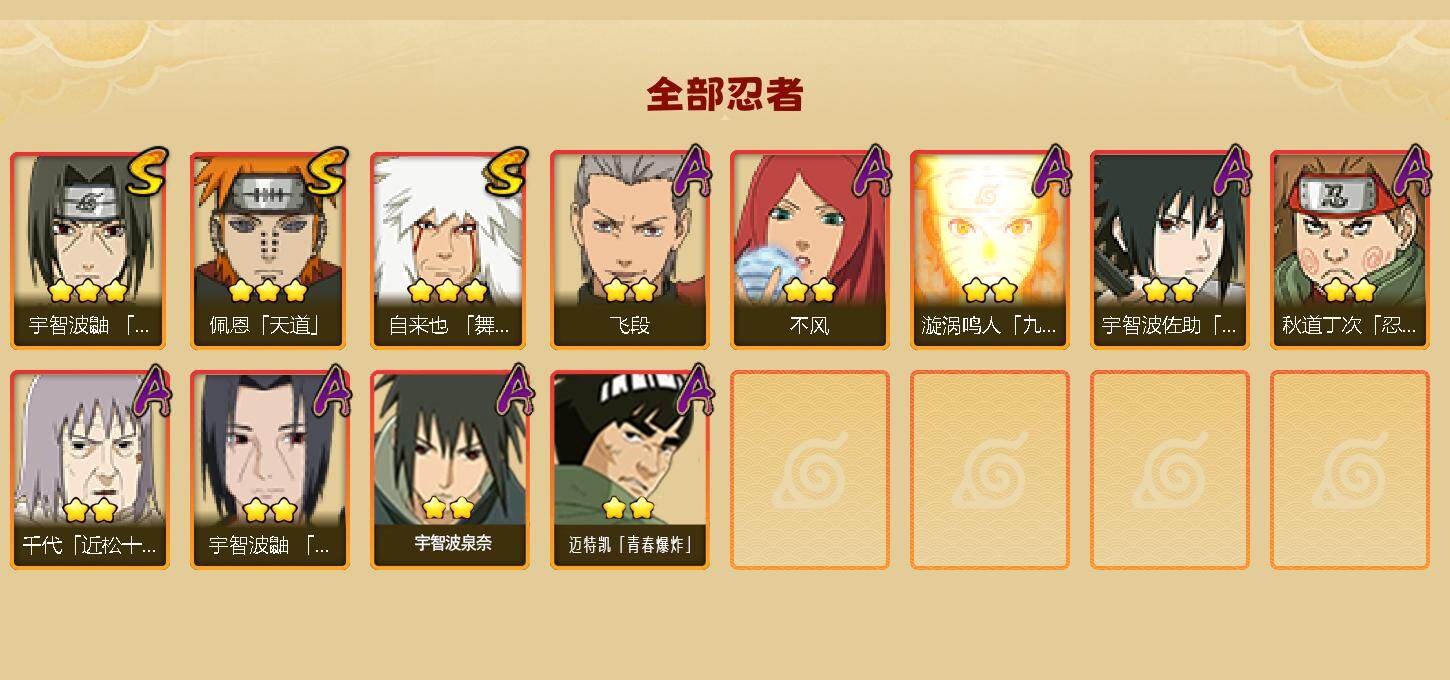Click the two stars on 迈特凯 card
This screenshot has width=1450, height=680.
(x=628, y=508)
